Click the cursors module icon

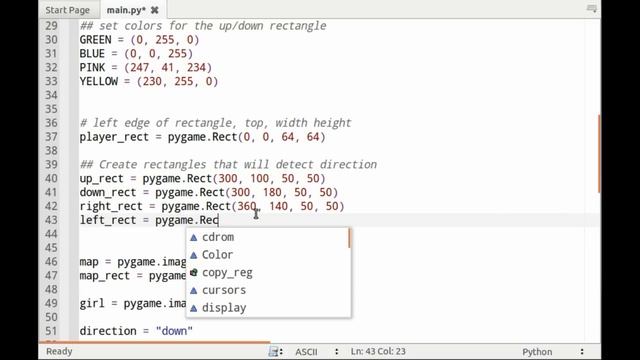(x=194, y=291)
